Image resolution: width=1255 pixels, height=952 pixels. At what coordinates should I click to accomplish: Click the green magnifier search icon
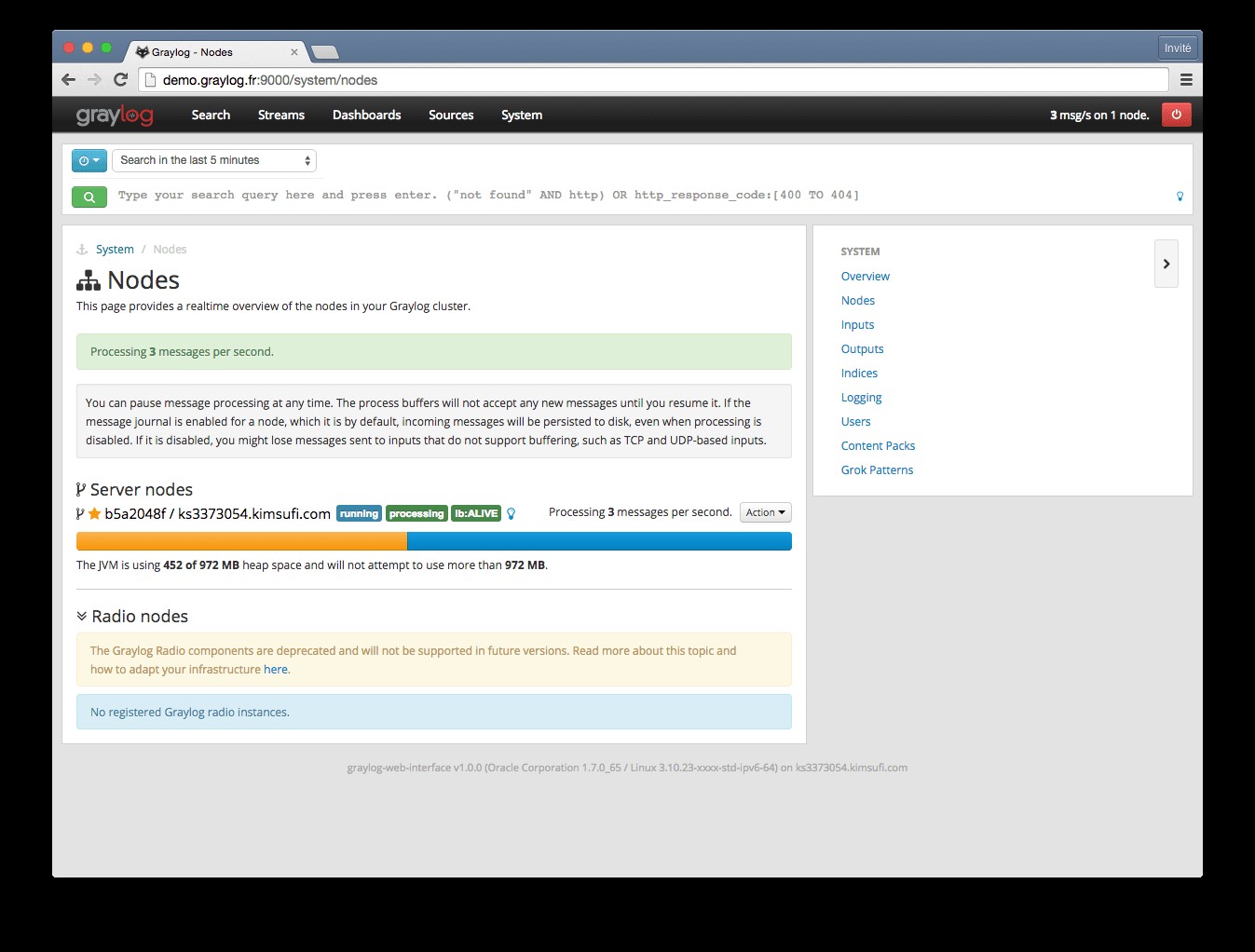click(89, 197)
